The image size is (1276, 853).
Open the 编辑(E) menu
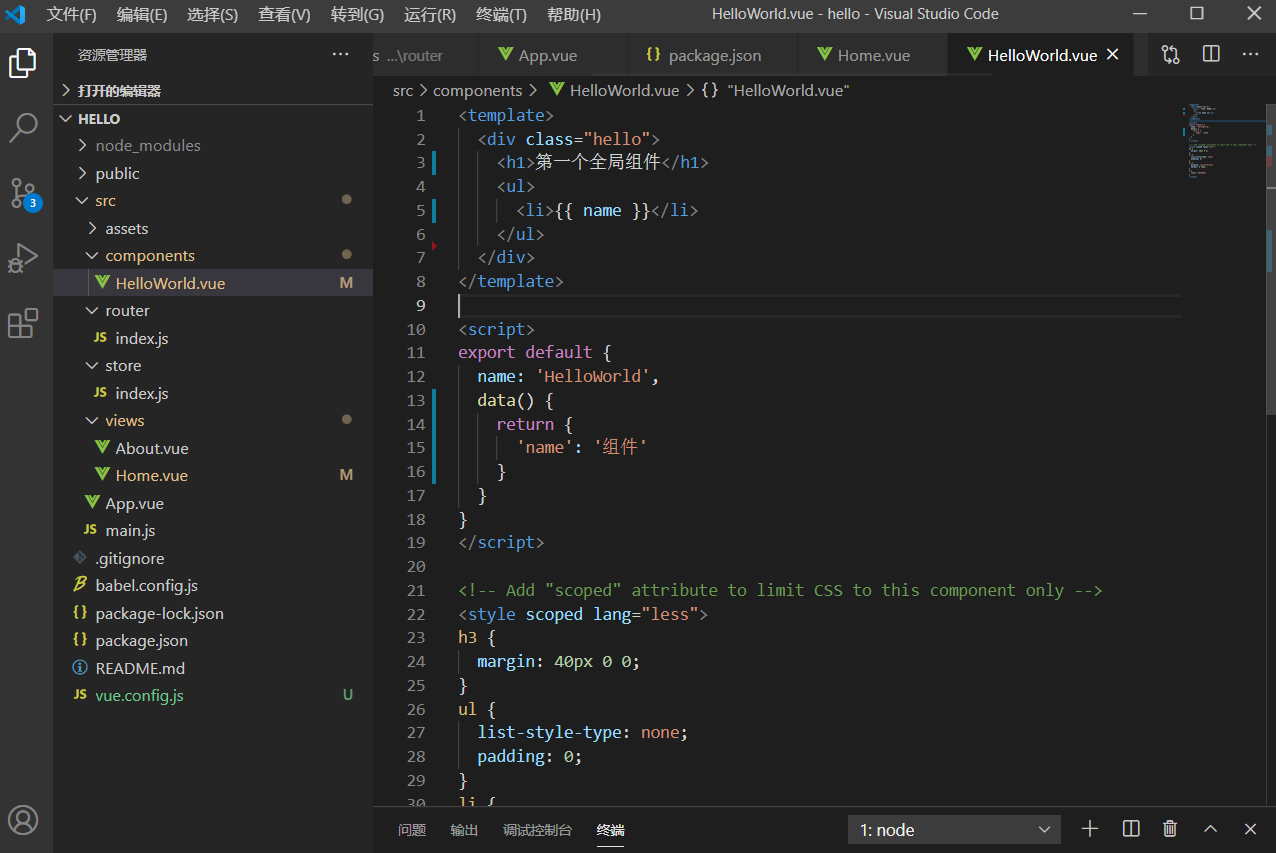[142, 15]
